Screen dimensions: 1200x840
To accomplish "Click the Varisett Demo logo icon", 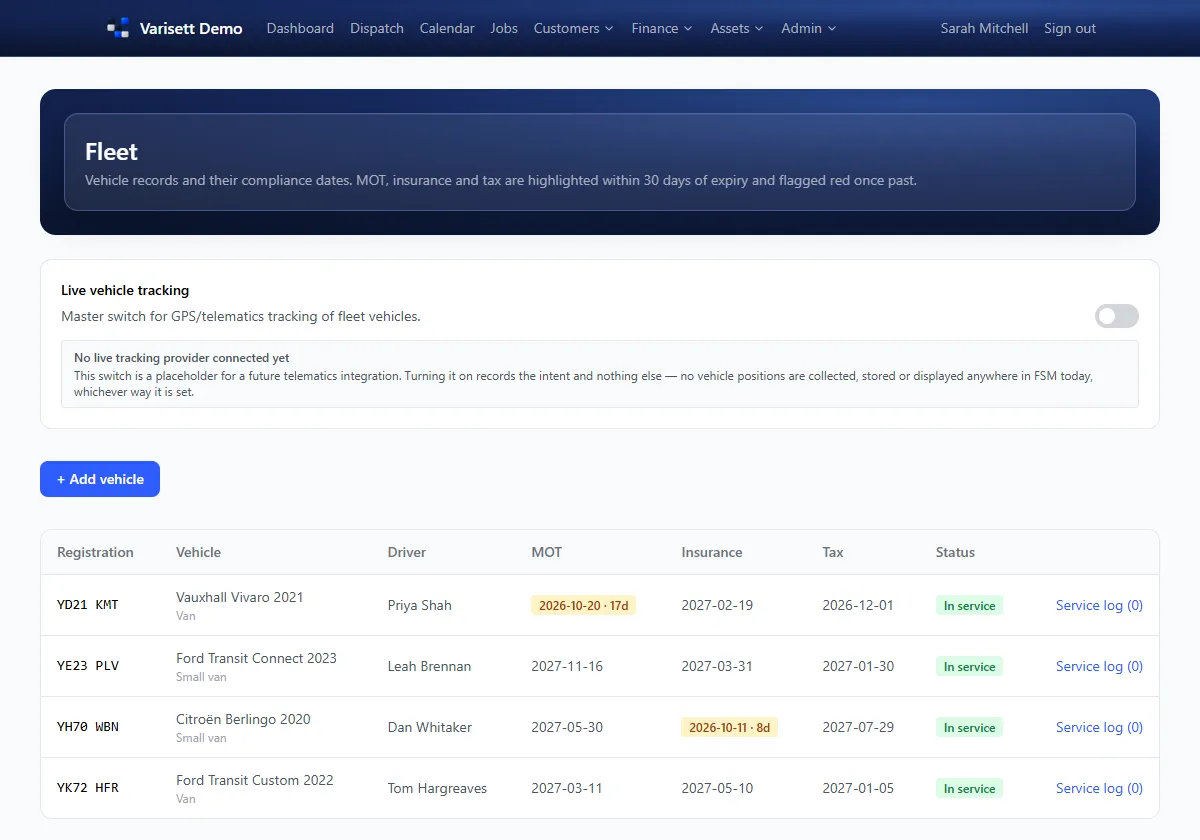I will click(118, 28).
